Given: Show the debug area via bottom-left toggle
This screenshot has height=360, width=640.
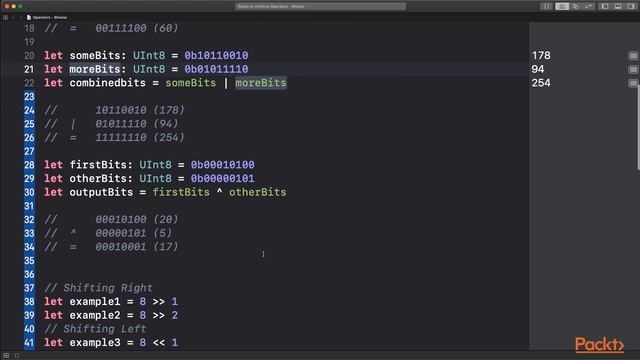Looking at the screenshot, I should 6,356.
